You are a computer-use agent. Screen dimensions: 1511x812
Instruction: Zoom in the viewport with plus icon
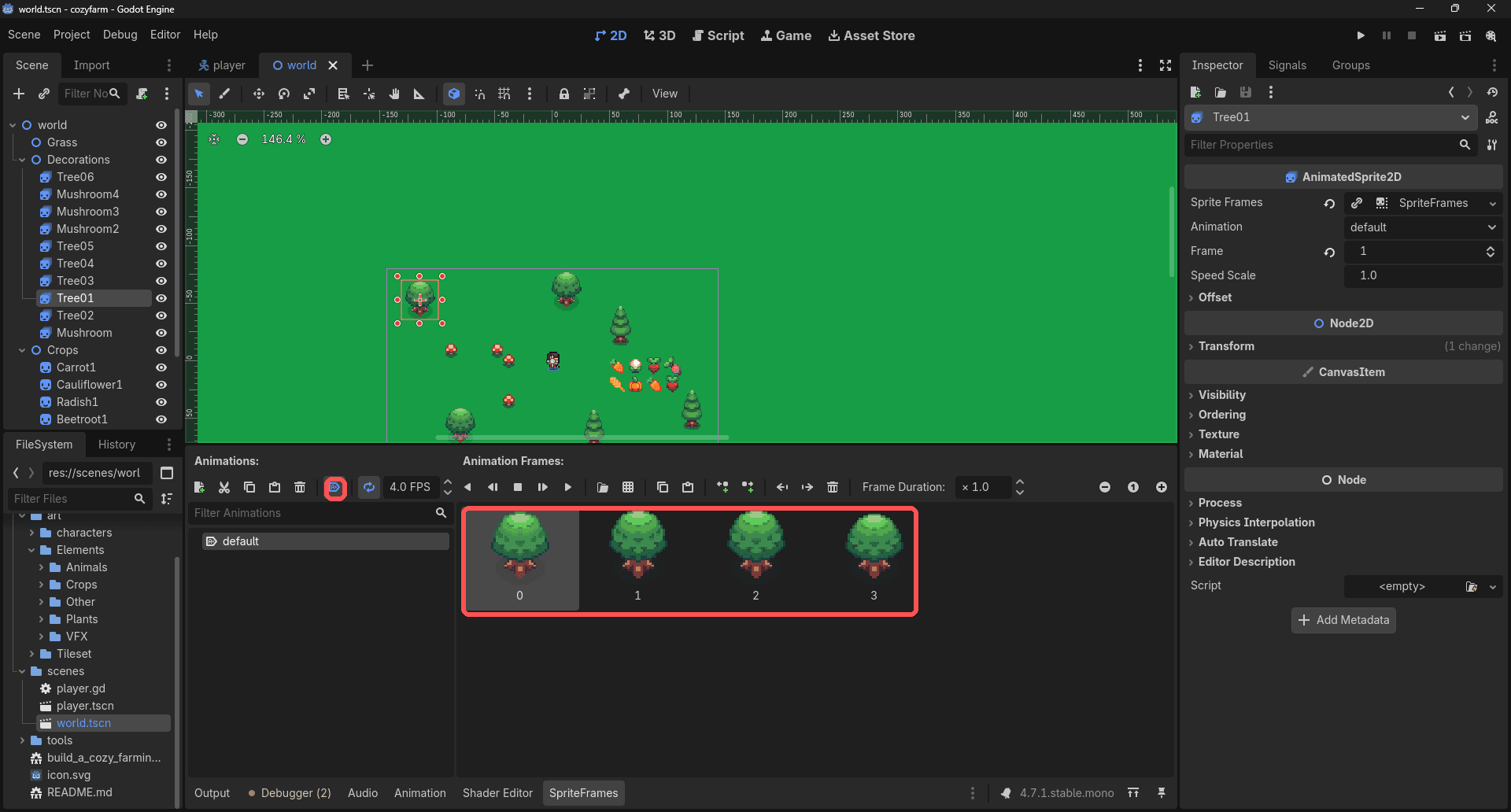pyautogui.click(x=326, y=139)
